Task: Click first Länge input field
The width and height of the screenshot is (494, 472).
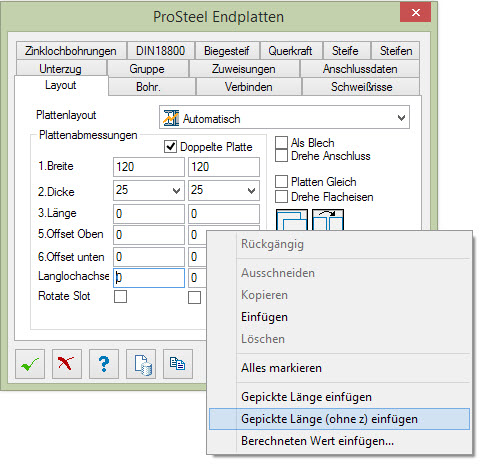Action: [x=149, y=214]
